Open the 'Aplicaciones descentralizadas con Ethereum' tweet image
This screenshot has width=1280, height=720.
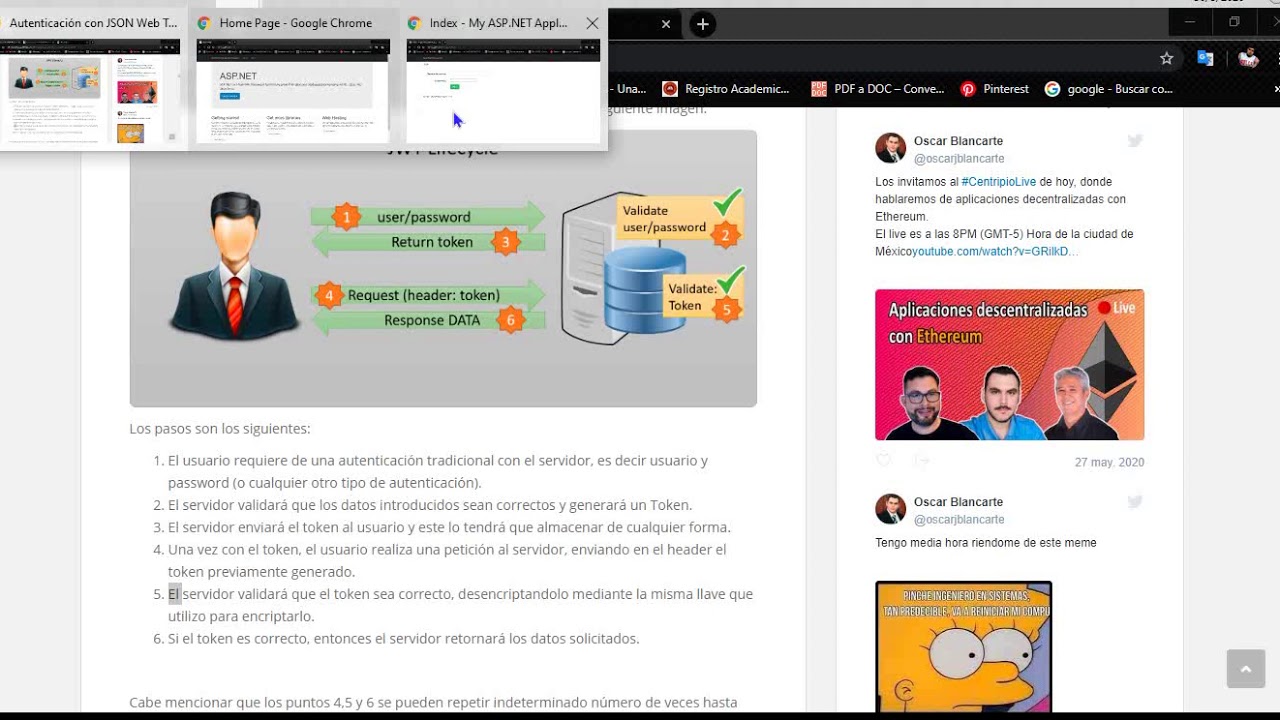(1009, 365)
